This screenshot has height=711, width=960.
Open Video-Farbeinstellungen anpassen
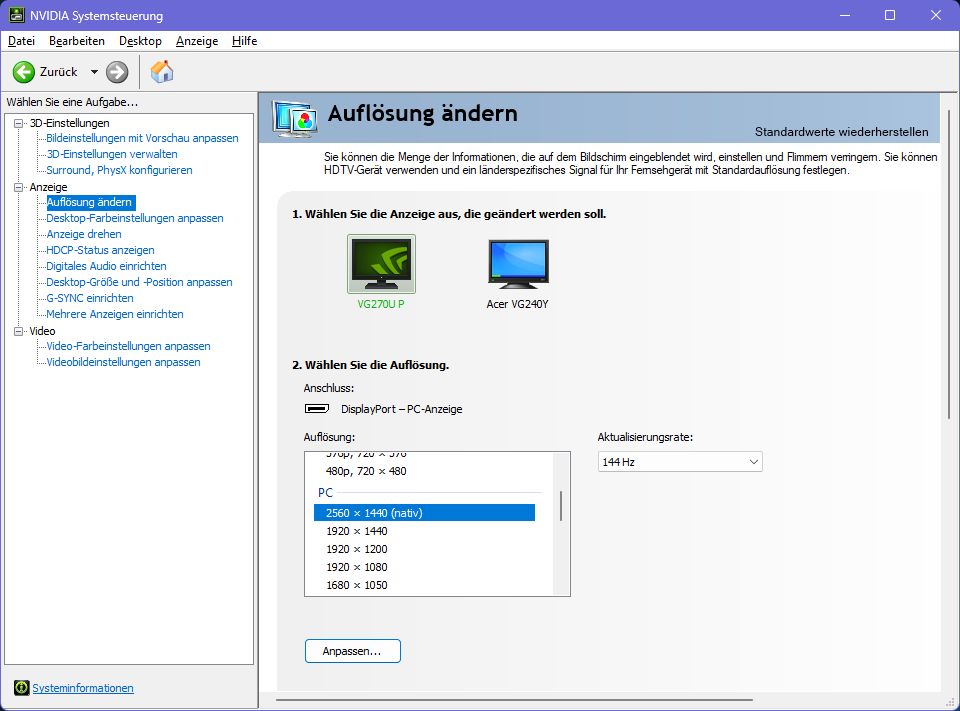click(x=129, y=346)
